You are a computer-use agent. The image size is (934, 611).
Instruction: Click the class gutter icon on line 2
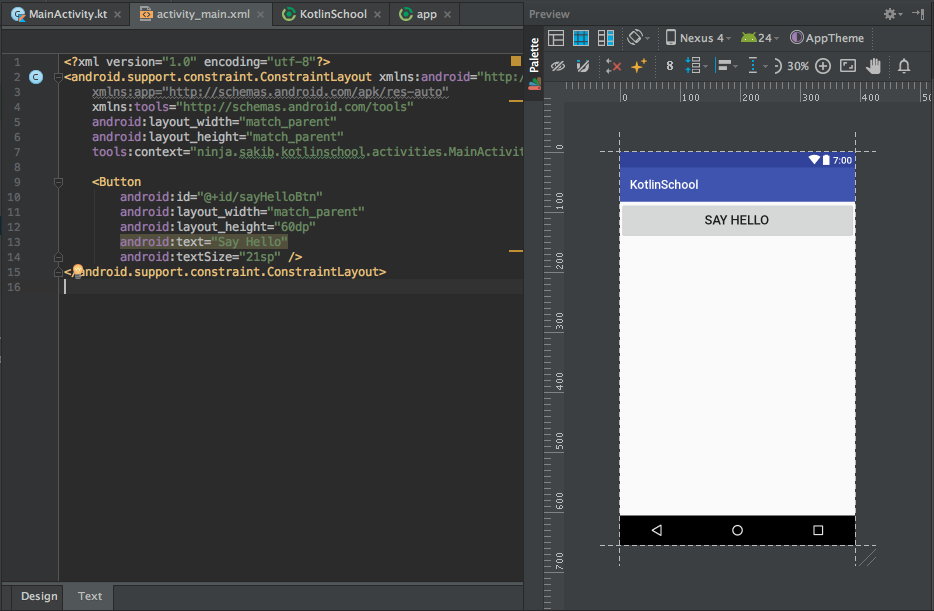pos(36,77)
